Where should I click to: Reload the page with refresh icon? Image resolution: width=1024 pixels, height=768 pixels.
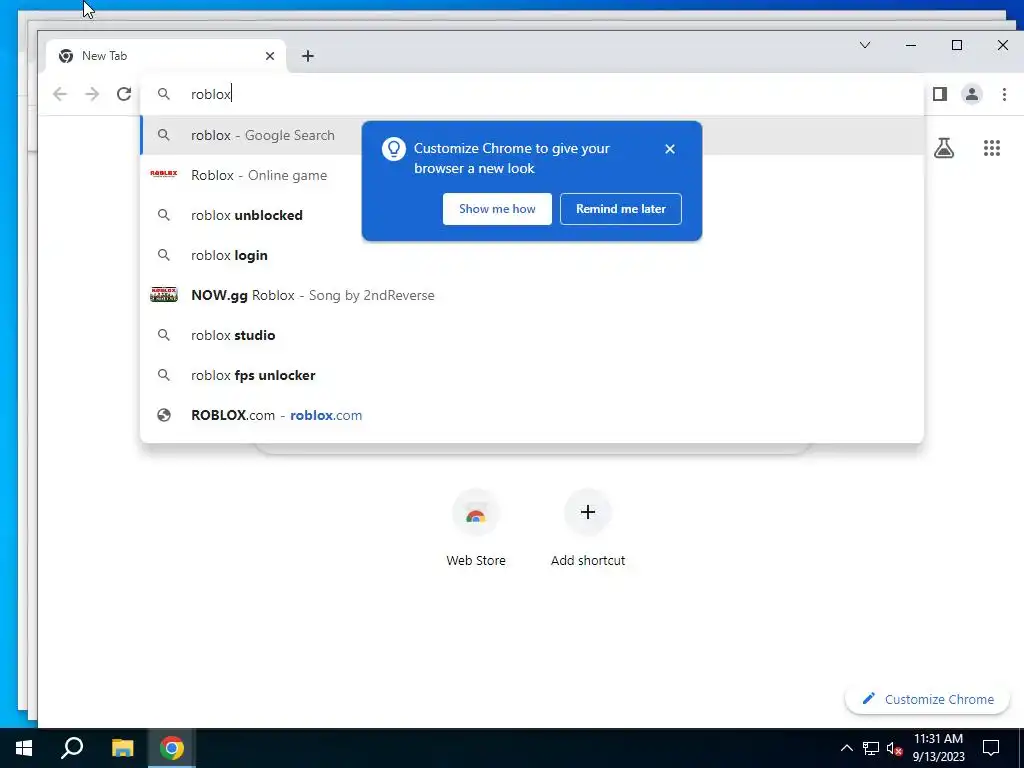click(124, 94)
